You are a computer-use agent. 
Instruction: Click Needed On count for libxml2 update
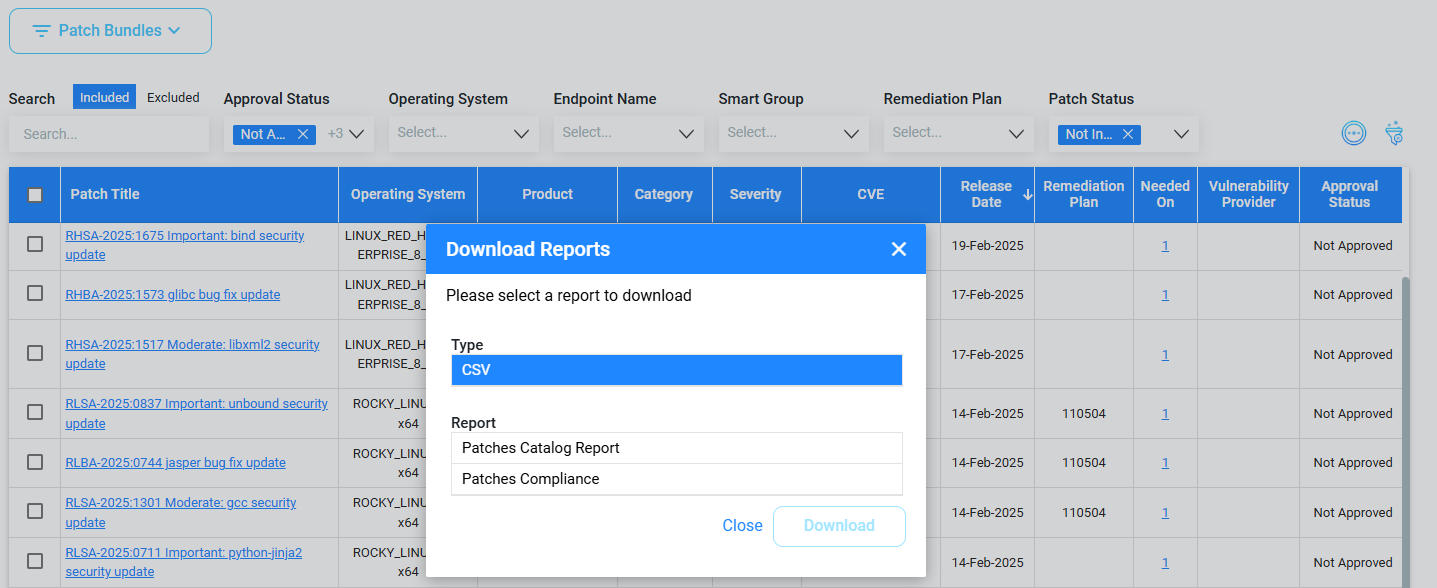pos(1165,355)
